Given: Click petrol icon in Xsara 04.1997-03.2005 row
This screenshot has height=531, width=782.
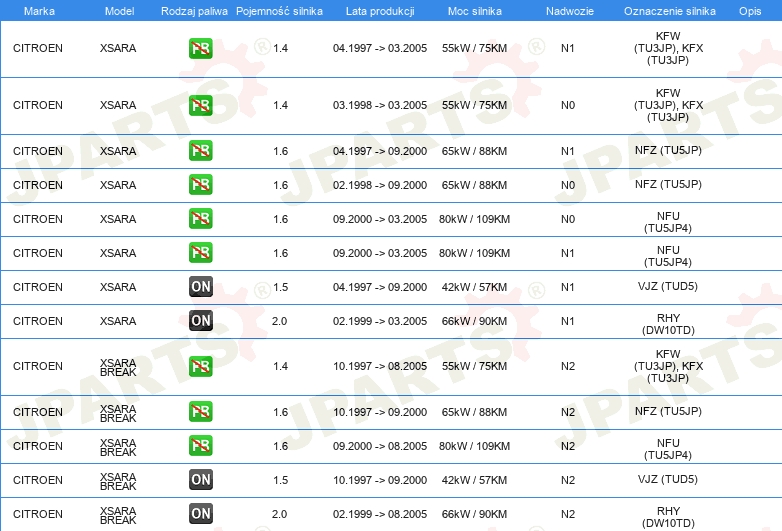Looking at the screenshot, I should 200,48.
